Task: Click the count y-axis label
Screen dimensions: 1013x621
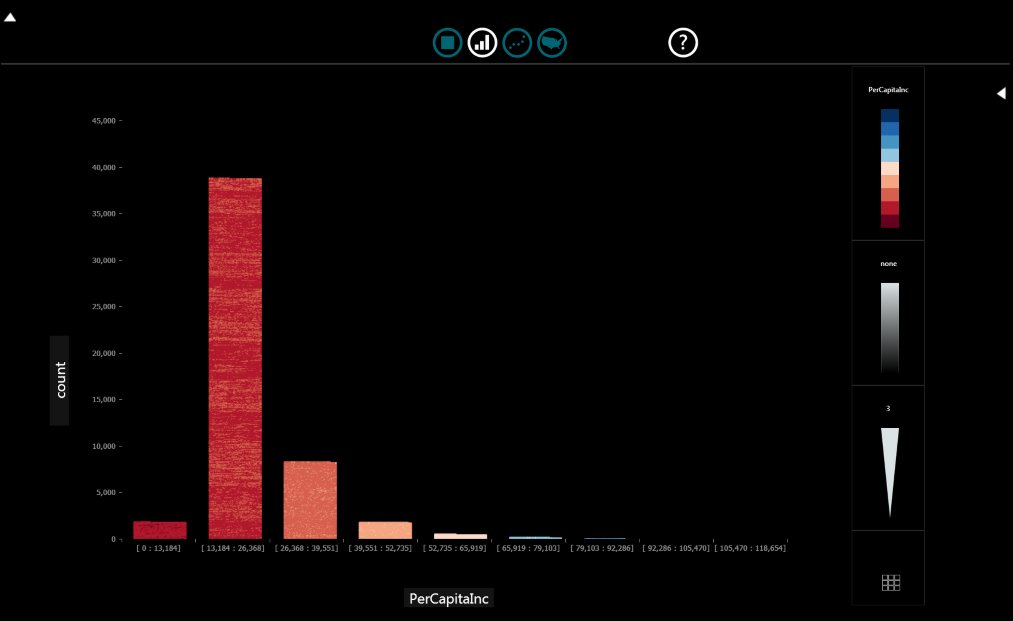Action: click(x=60, y=380)
